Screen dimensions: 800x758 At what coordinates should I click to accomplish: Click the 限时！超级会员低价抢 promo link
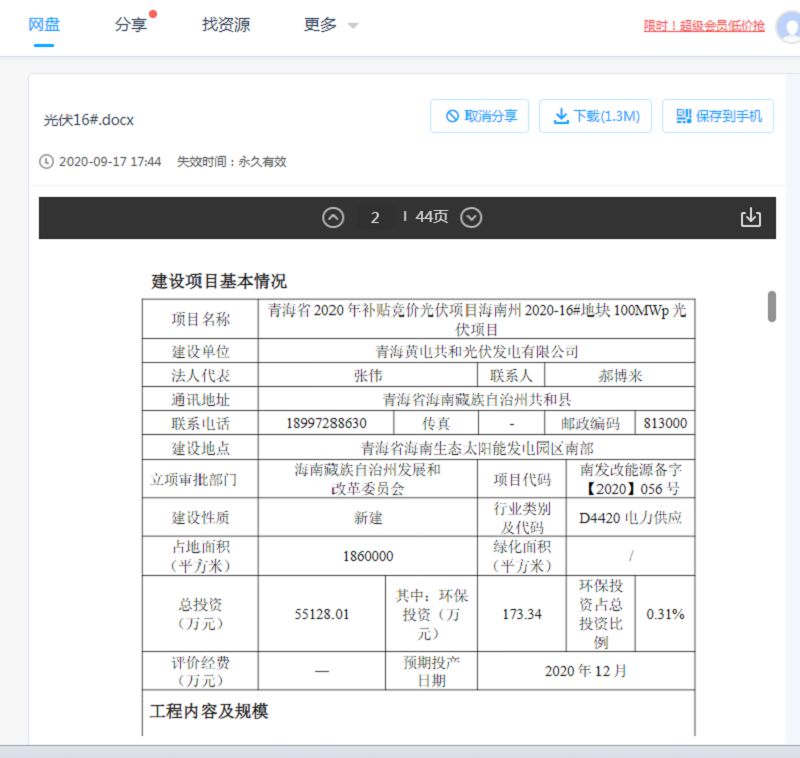click(705, 26)
